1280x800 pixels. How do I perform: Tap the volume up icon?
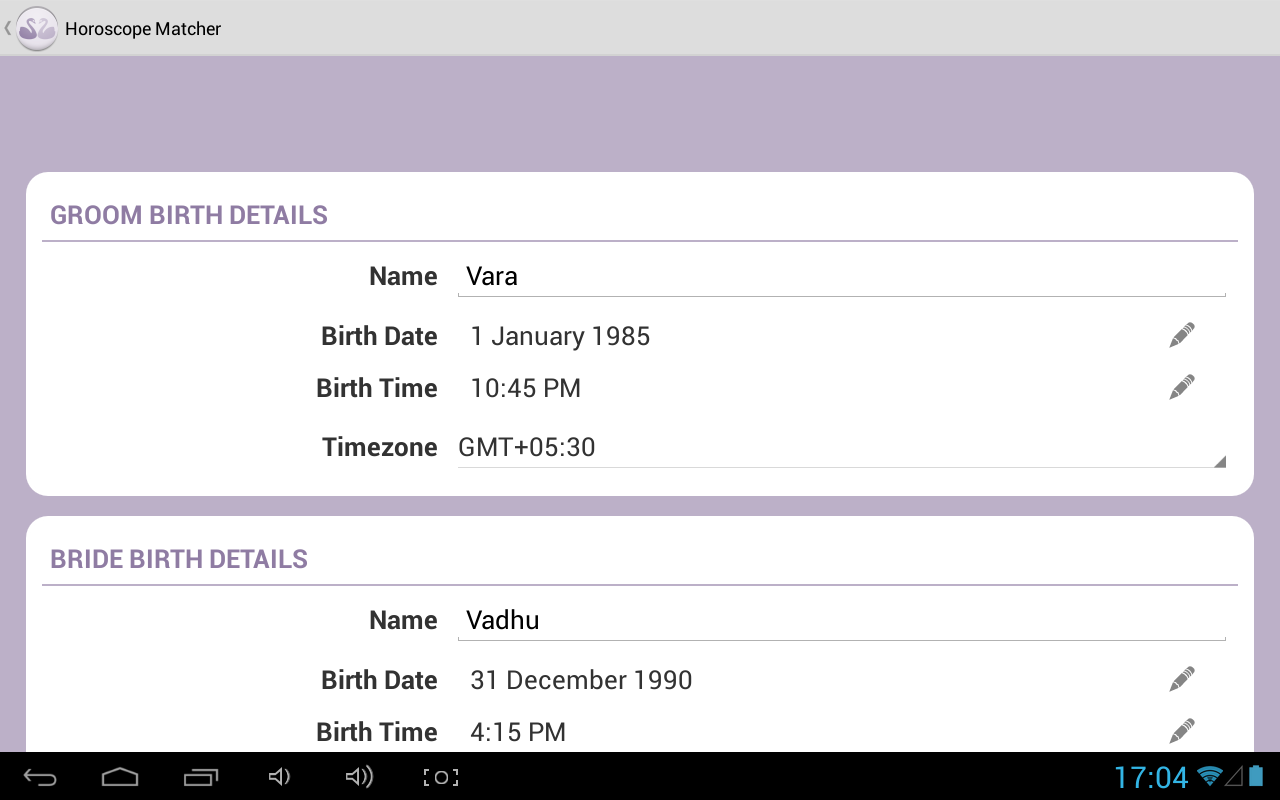point(359,777)
